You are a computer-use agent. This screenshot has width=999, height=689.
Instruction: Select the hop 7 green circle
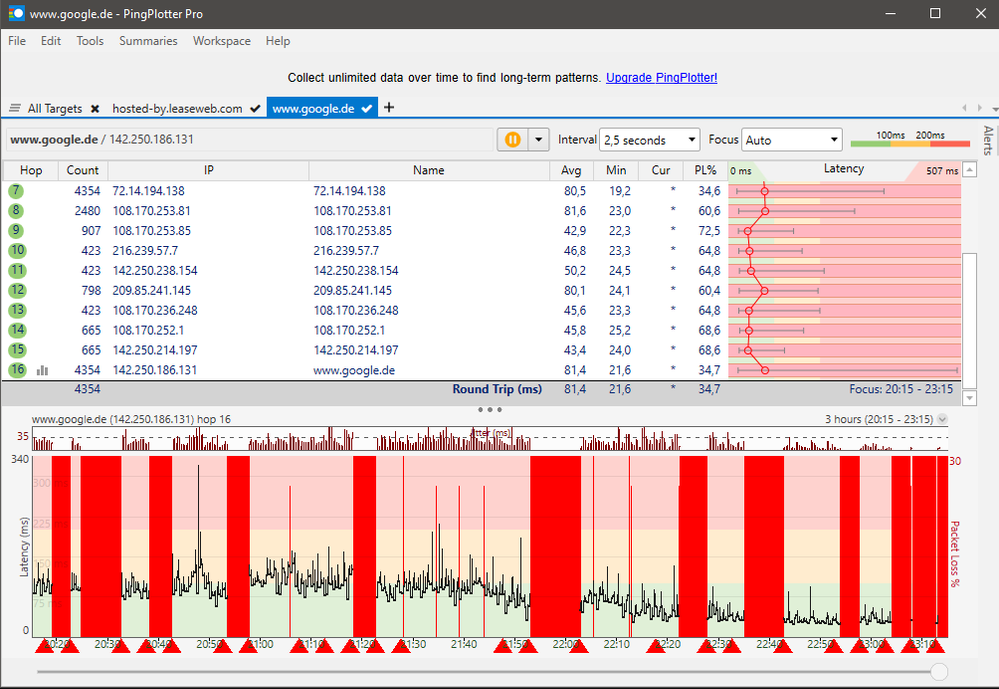pyautogui.click(x=16, y=190)
